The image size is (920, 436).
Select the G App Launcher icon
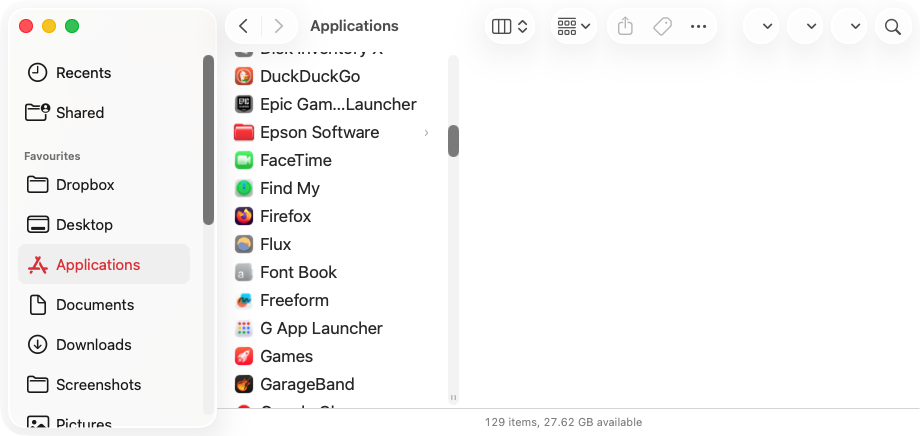(243, 329)
